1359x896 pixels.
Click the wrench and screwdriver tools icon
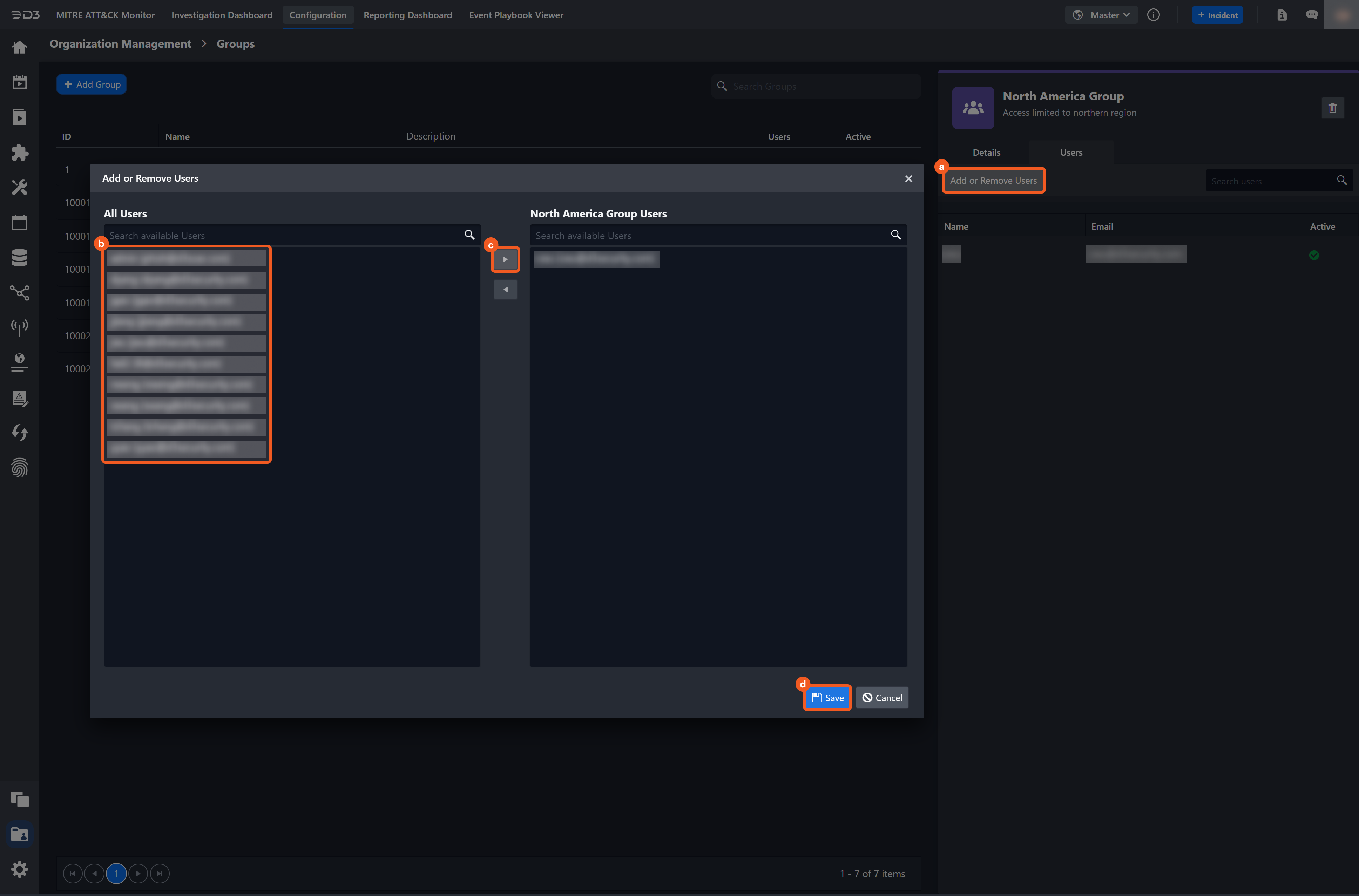coord(19,188)
